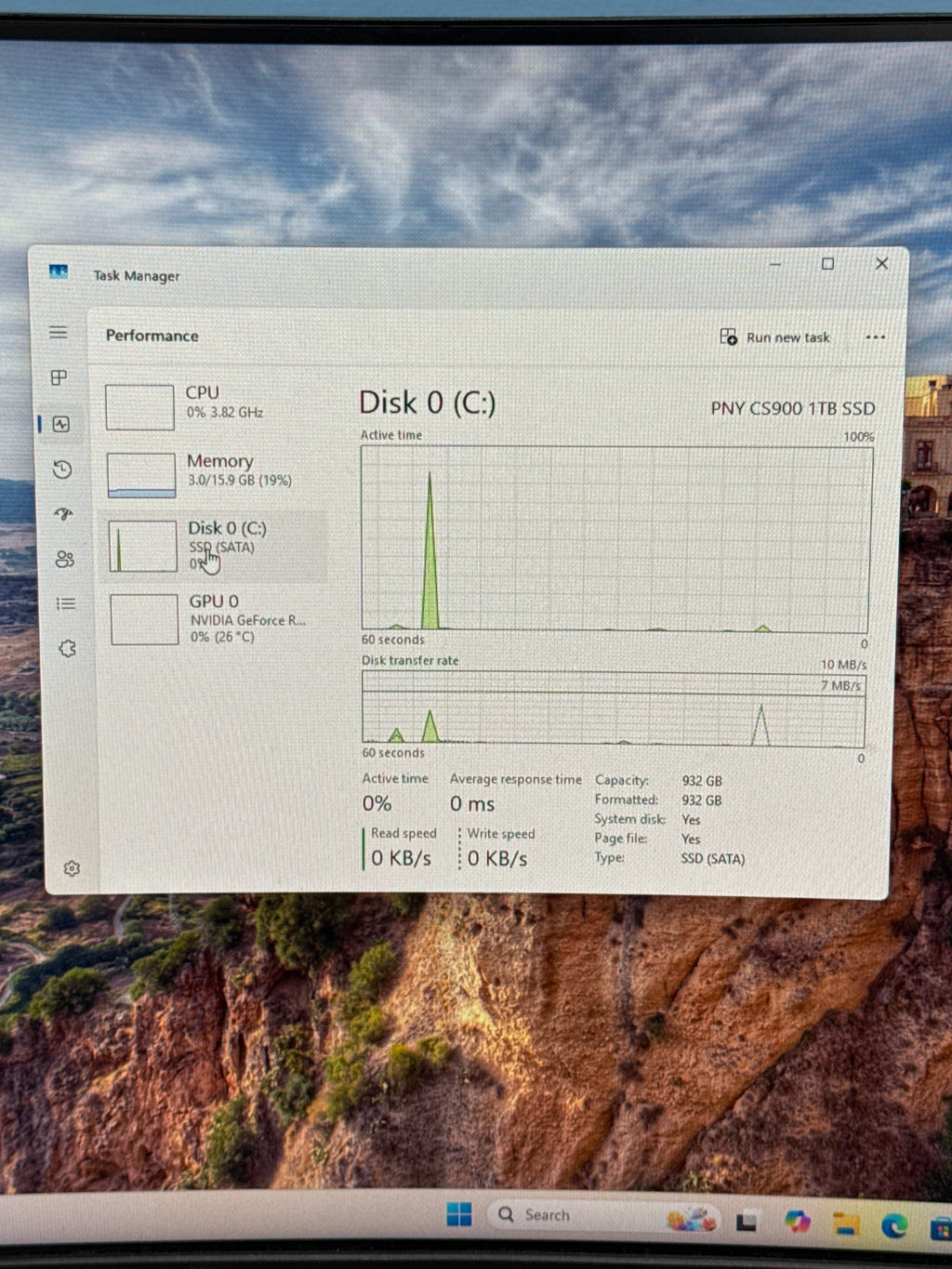Click the Task Manager title bar app icon
The width and height of the screenshot is (952, 1269).
coord(59,271)
